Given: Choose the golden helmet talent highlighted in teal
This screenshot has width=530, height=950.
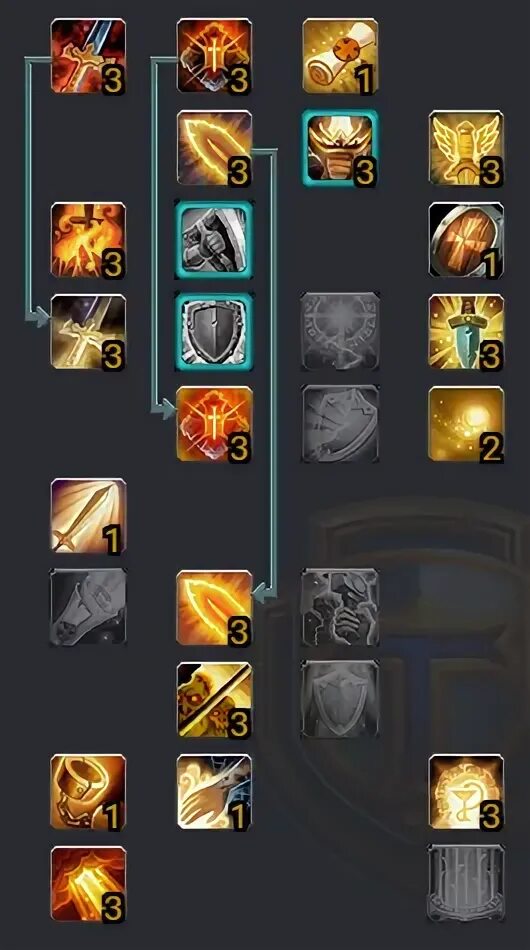Looking at the screenshot, I should pyautogui.click(x=340, y=148).
